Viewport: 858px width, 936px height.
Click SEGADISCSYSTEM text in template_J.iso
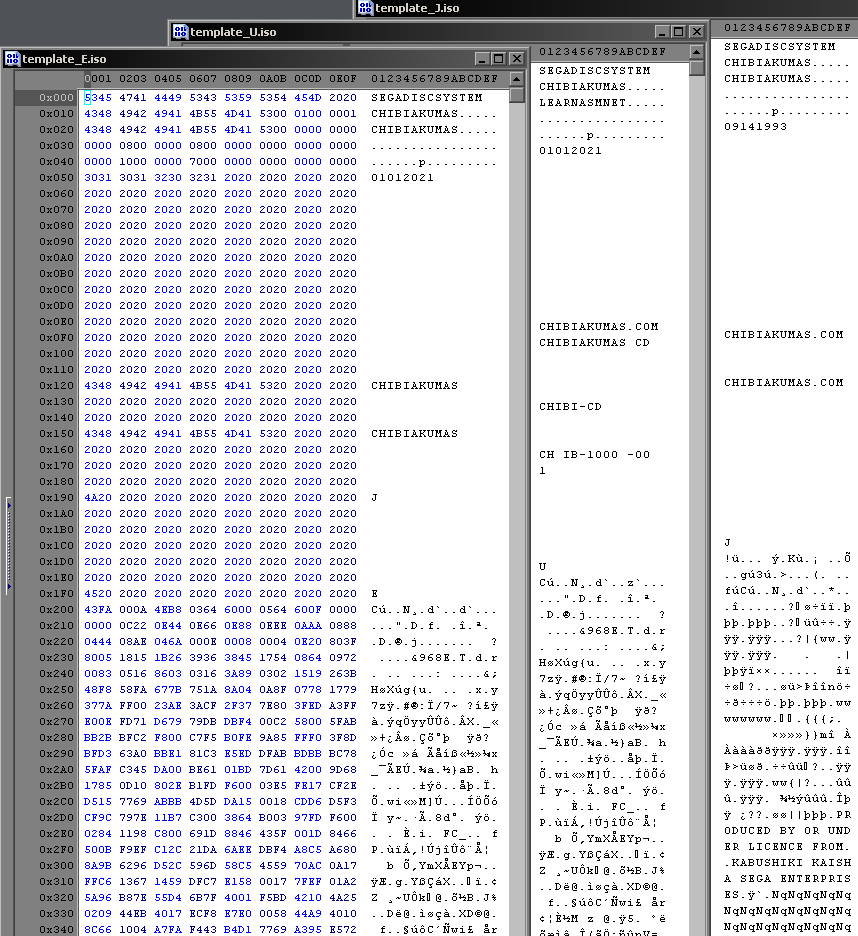(780, 47)
